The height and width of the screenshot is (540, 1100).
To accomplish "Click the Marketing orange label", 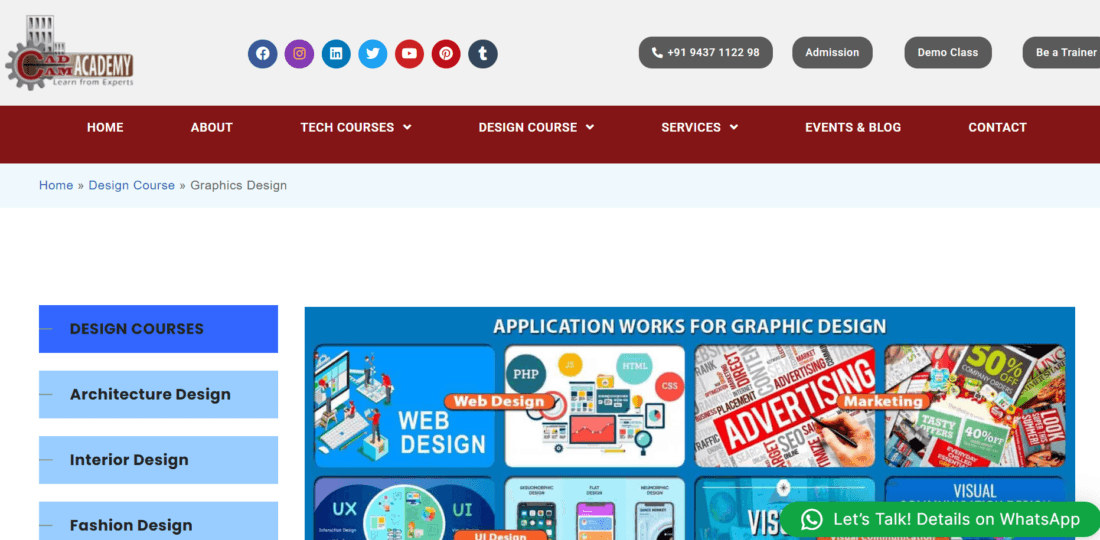I will coord(883,402).
